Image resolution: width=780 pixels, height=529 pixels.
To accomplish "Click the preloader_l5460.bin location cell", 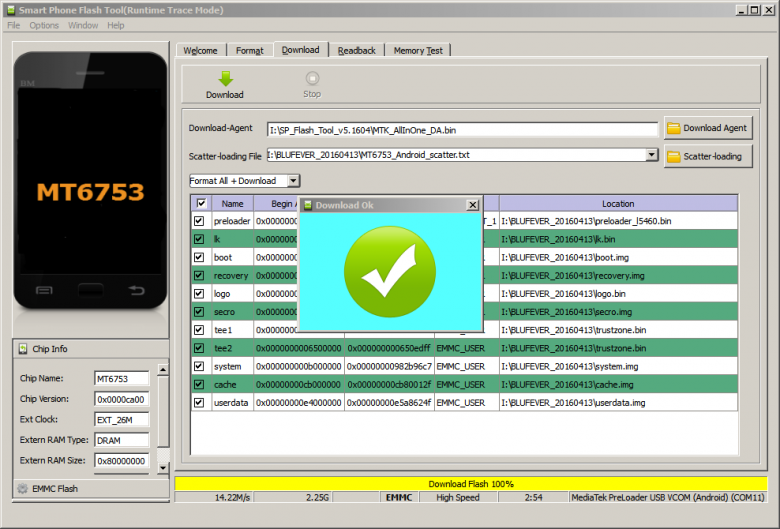I will tap(618, 221).
